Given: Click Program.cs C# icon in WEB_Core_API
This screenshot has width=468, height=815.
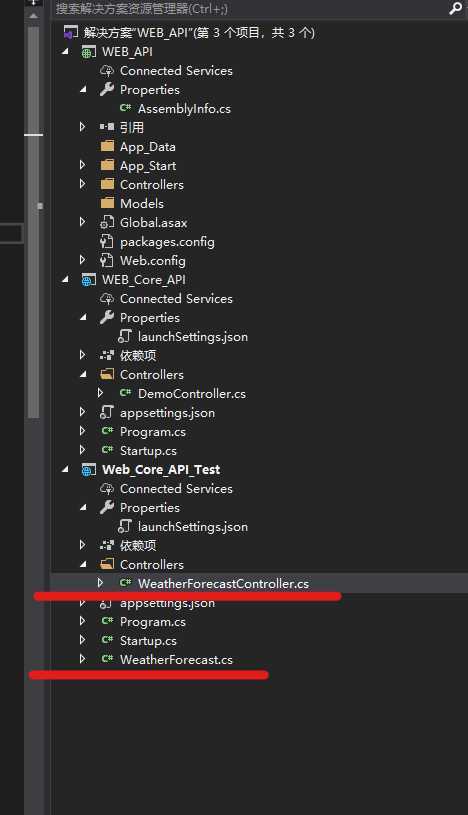Looking at the screenshot, I should click(x=108, y=431).
